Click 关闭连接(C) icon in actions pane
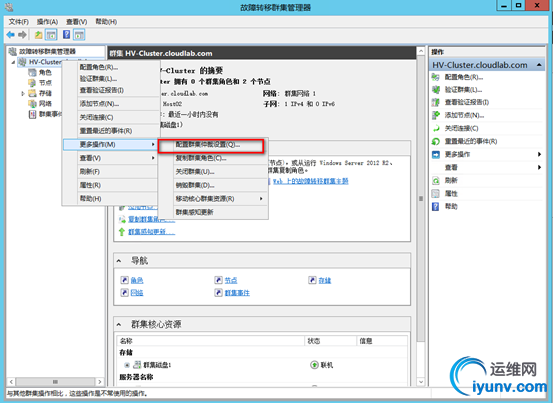The width and height of the screenshot is (553, 403). click(436, 128)
